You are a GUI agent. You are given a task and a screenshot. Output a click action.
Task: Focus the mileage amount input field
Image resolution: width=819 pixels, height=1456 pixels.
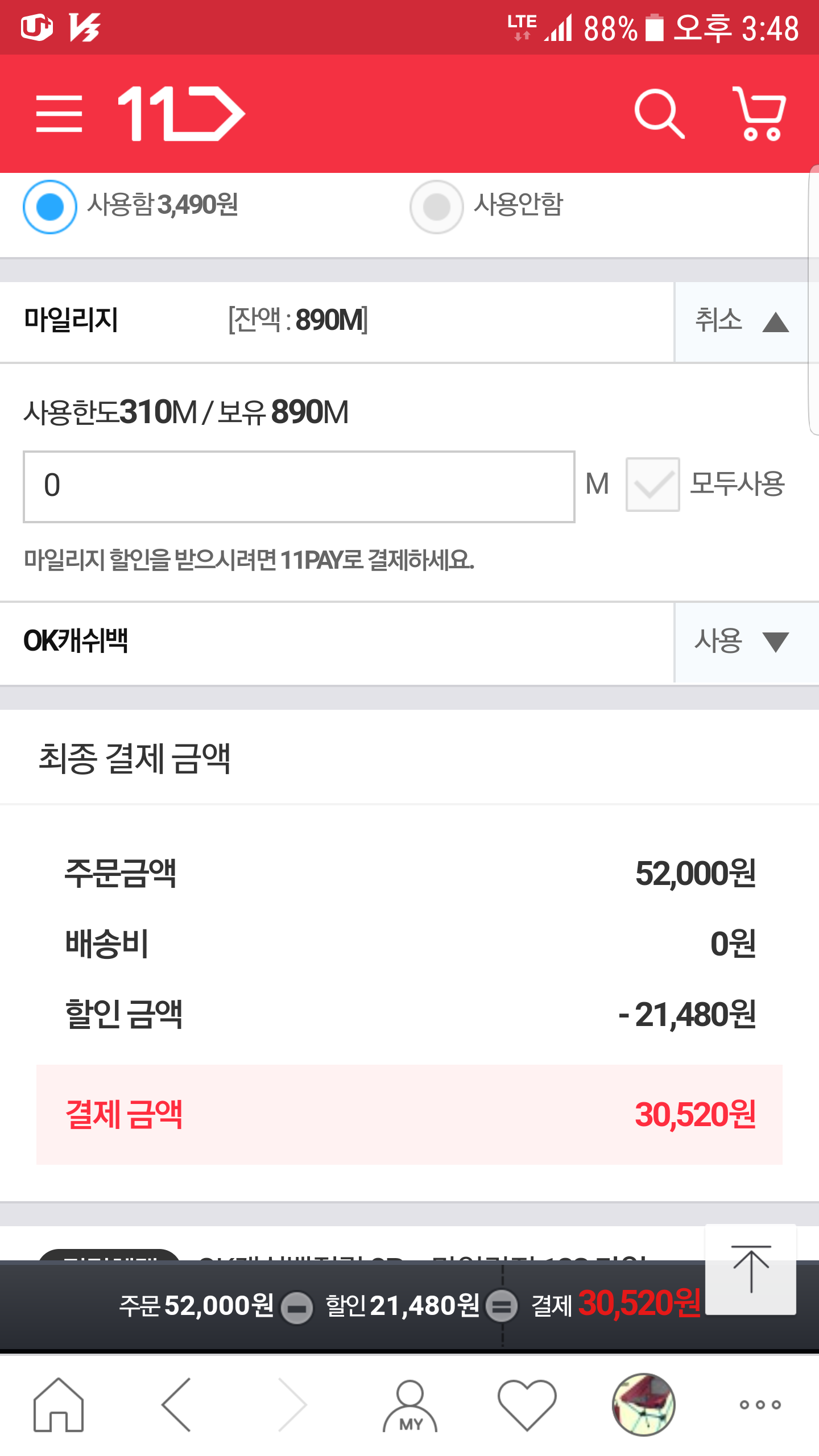(299, 486)
